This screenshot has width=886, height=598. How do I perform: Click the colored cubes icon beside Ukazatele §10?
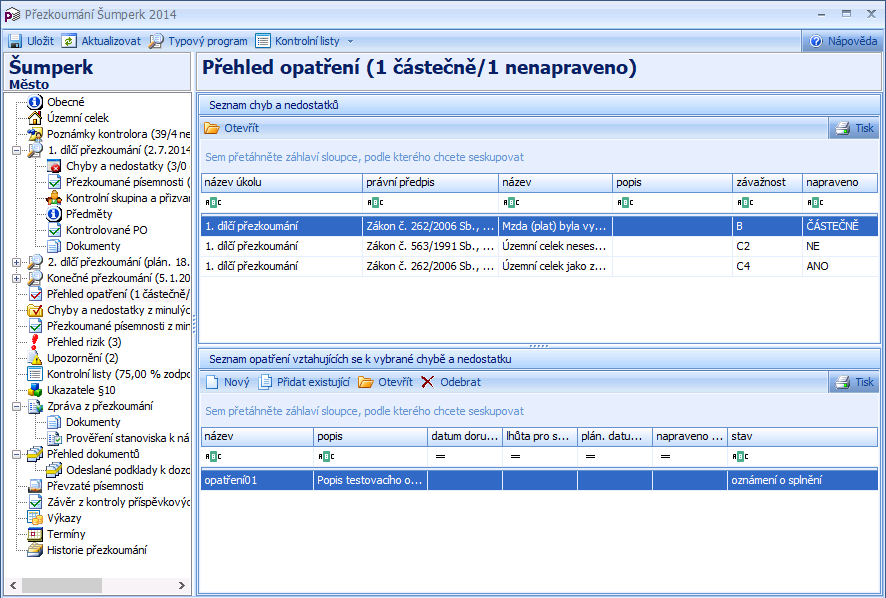click(x=35, y=390)
